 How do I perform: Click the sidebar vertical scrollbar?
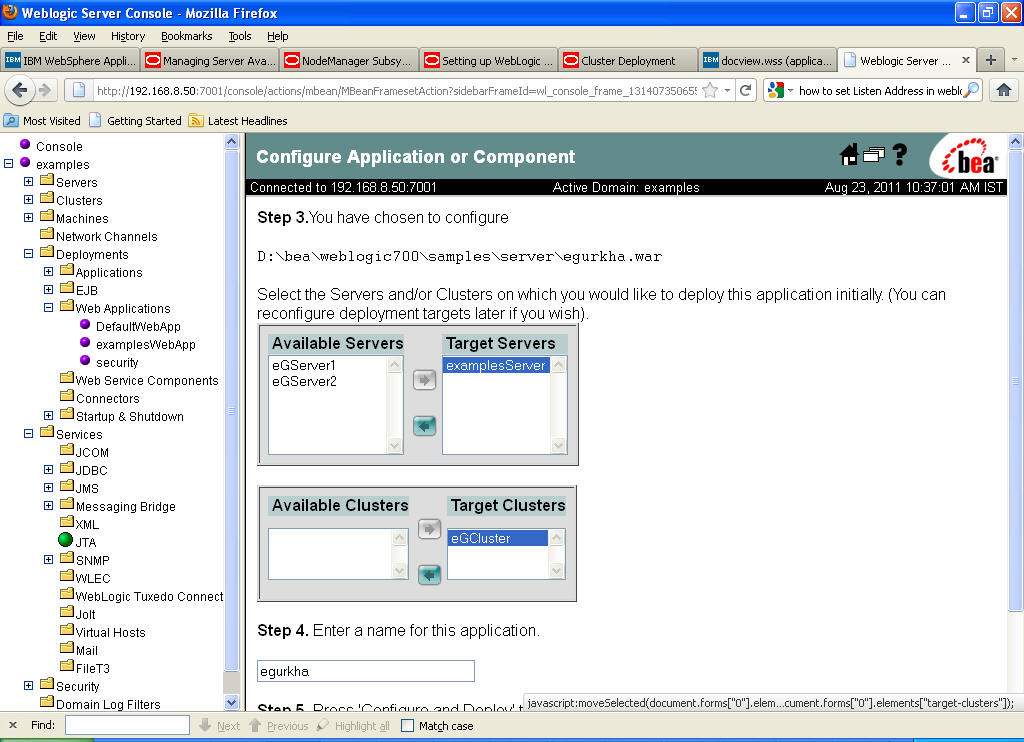pyautogui.click(x=232, y=411)
